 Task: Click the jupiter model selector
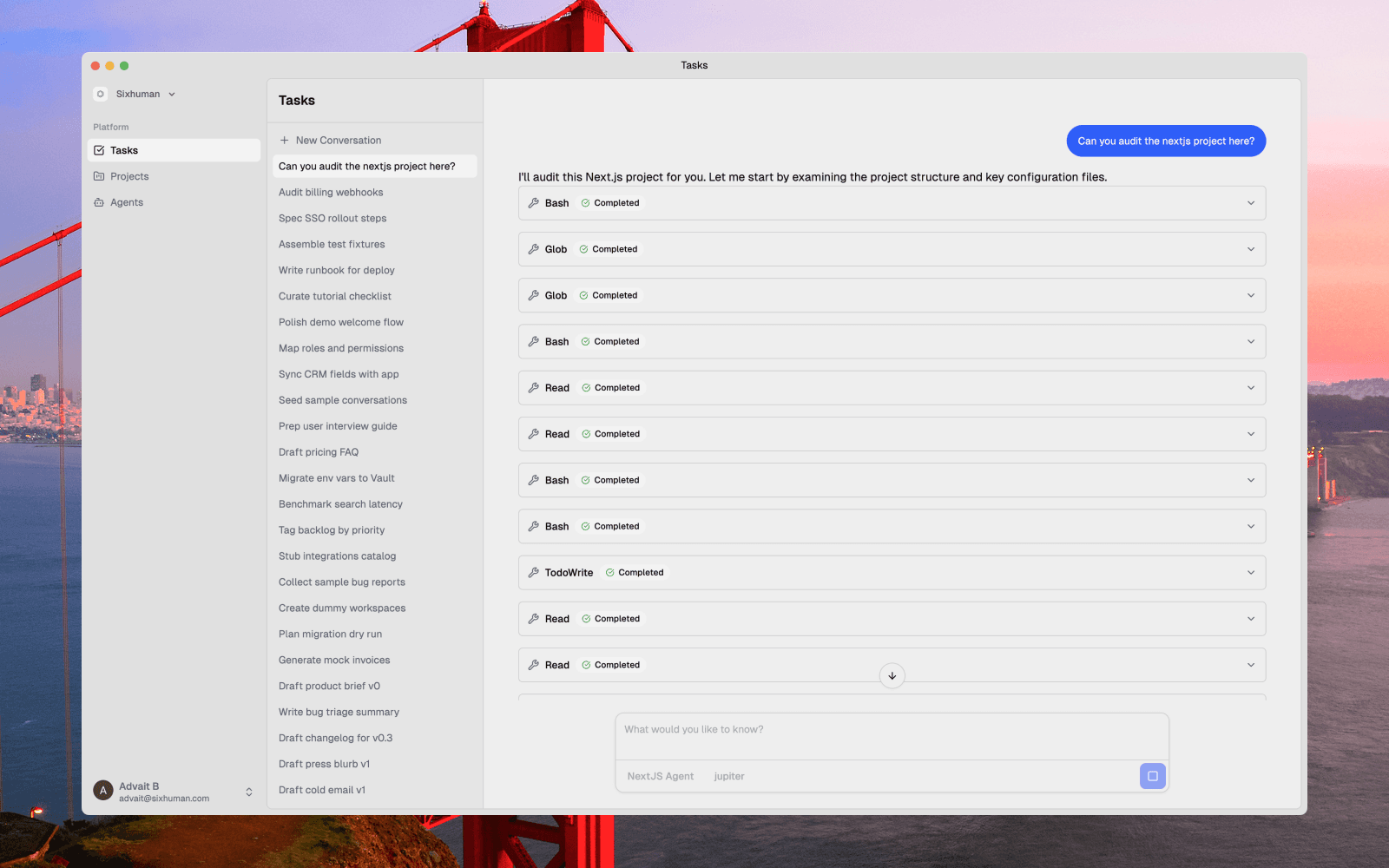pyautogui.click(x=729, y=776)
